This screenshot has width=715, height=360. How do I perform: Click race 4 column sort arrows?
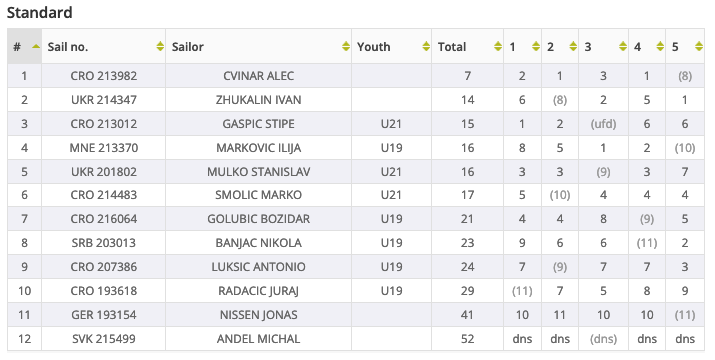click(x=660, y=47)
